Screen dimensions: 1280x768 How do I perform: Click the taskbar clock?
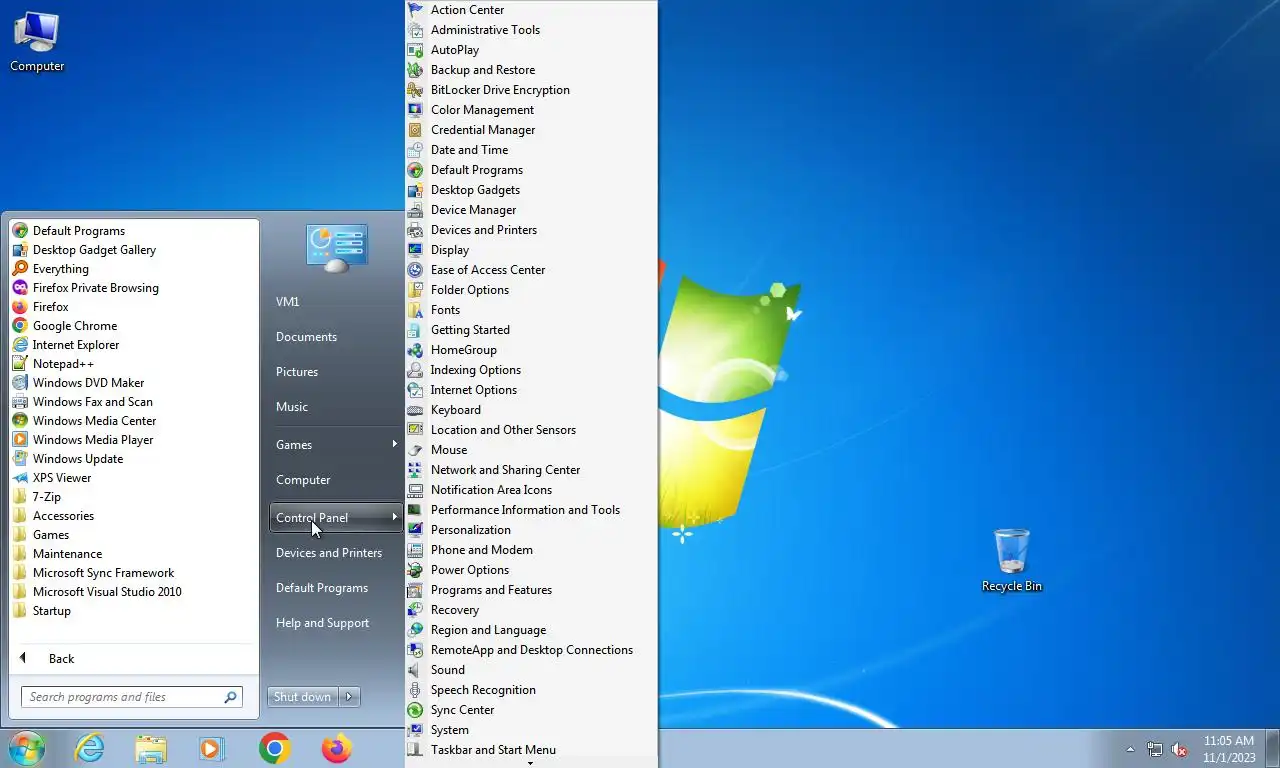point(1229,749)
